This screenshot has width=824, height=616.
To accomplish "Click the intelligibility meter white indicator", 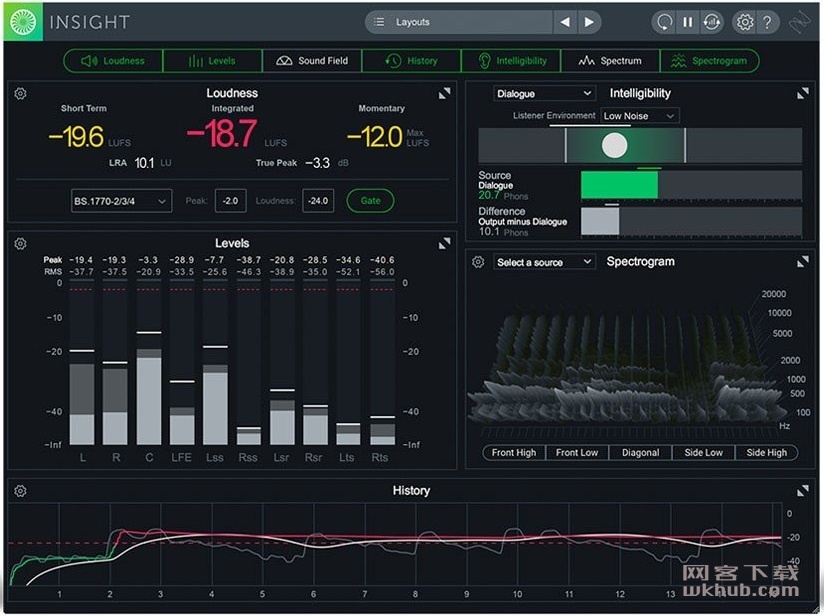I will [614, 146].
